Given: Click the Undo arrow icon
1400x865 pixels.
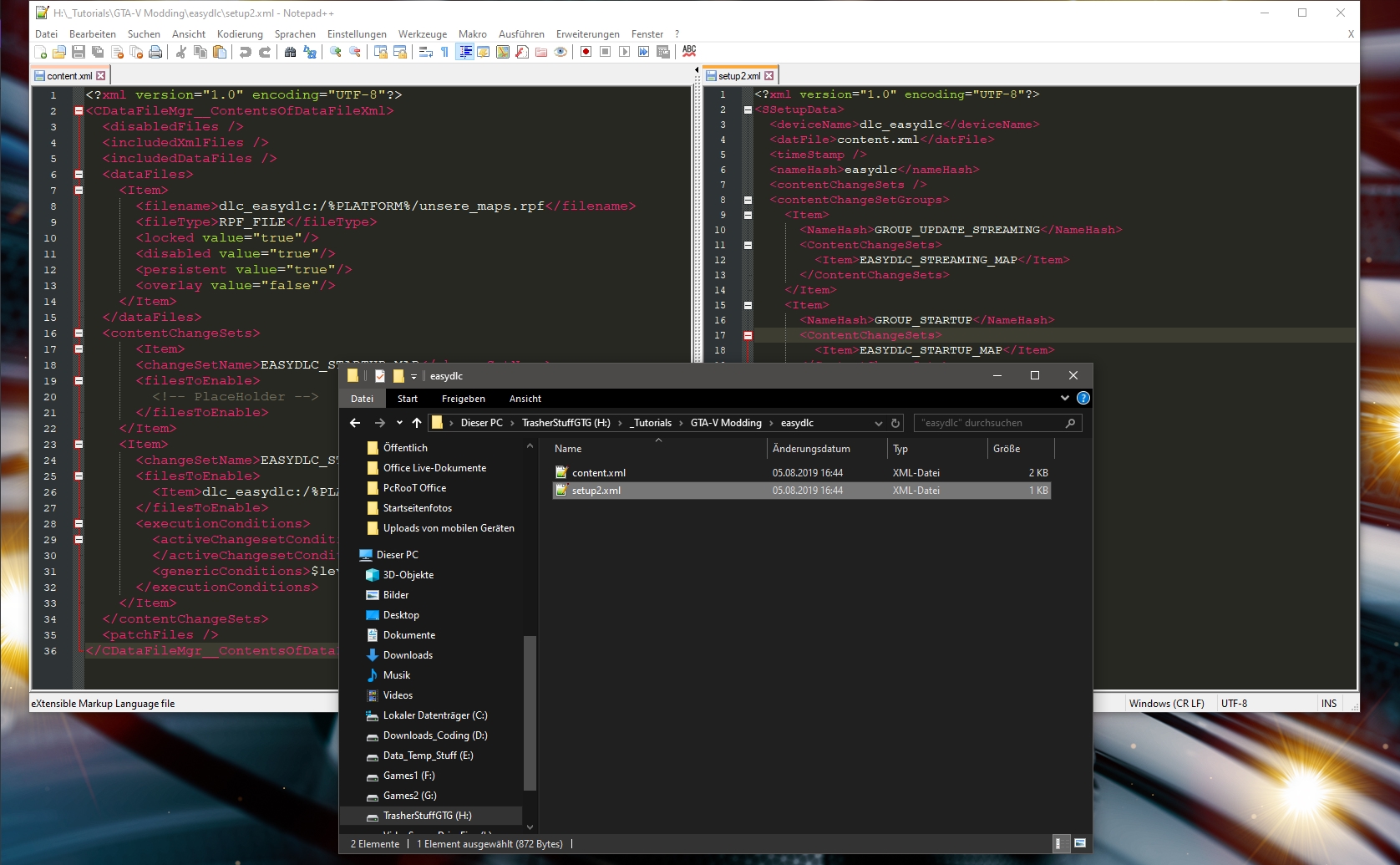Looking at the screenshot, I should (x=246, y=52).
